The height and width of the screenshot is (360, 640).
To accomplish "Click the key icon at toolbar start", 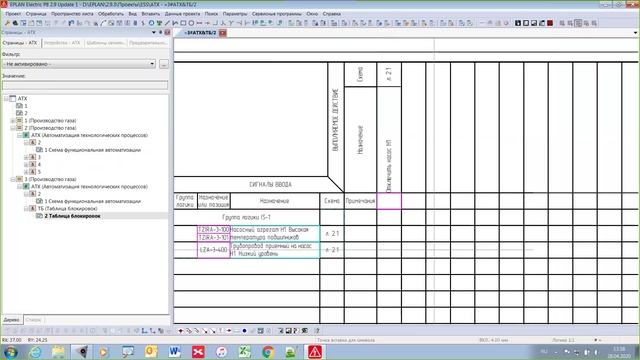I will click(7, 23).
